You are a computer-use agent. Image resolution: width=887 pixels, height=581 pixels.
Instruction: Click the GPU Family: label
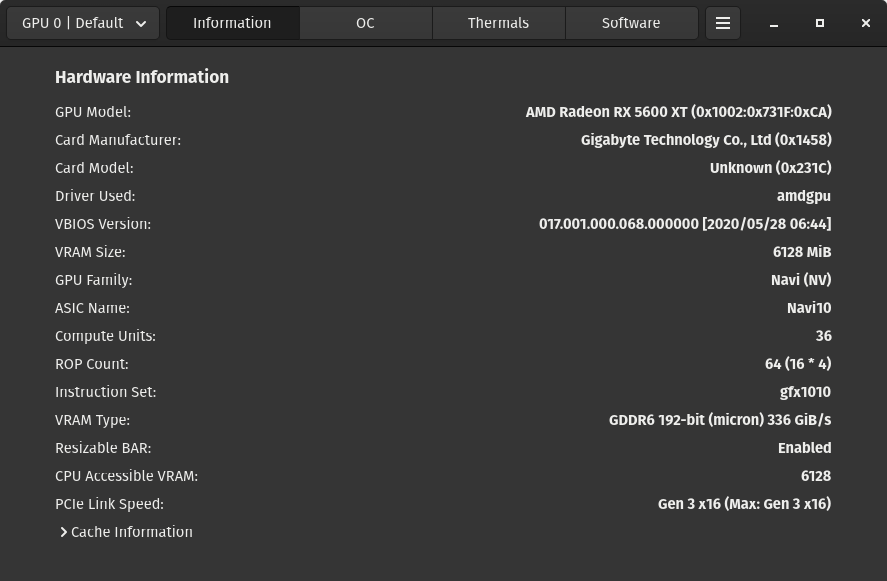[x=93, y=280]
